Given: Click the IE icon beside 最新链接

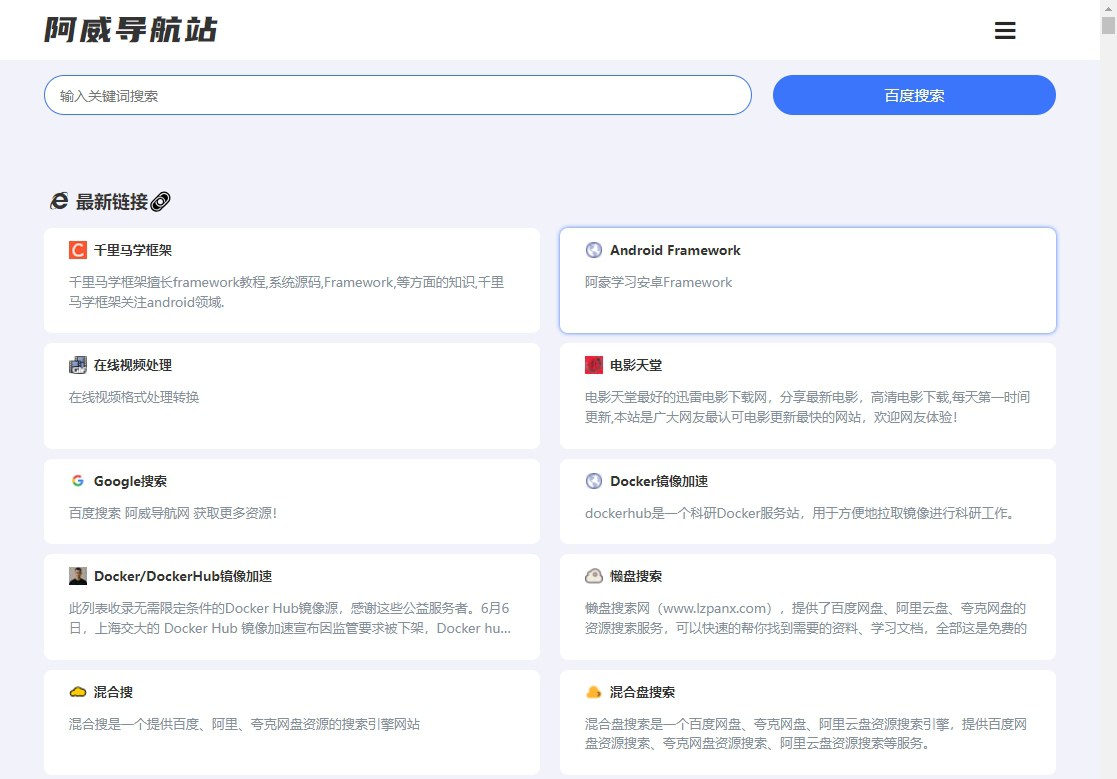Looking at the screenshot, I should point(59,202).
